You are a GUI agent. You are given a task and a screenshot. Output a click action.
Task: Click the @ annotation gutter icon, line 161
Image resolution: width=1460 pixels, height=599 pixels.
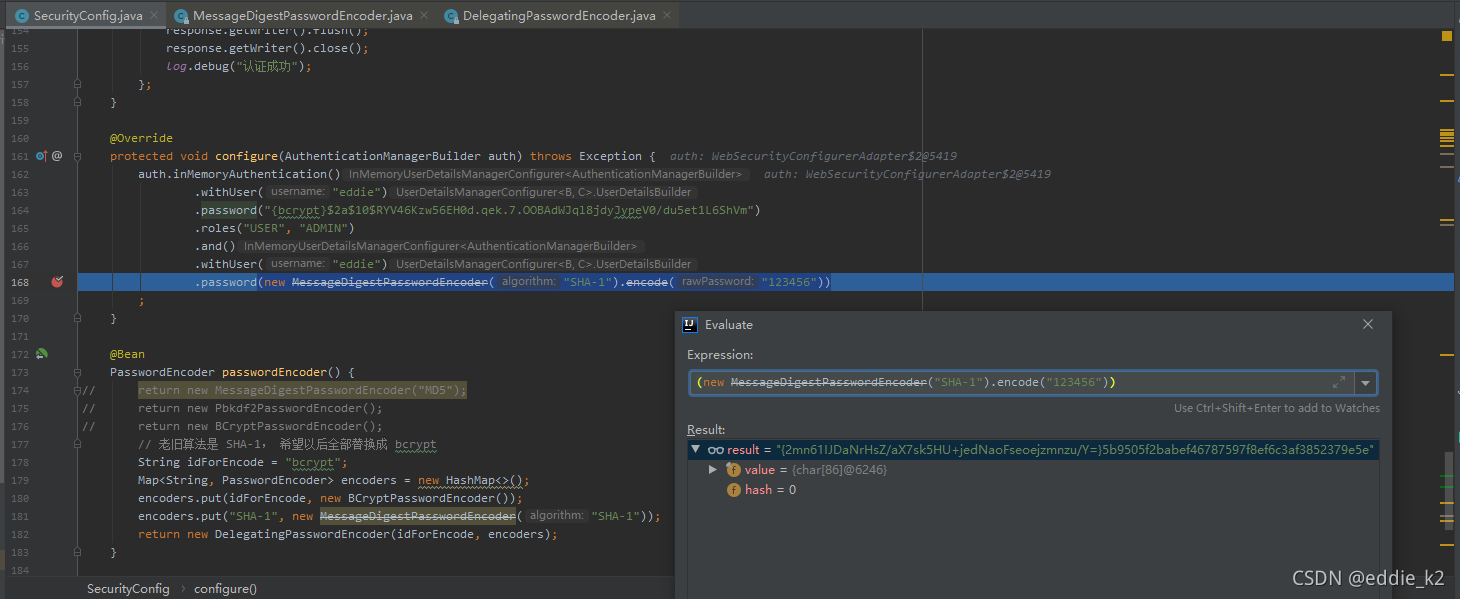pos(57,156)
